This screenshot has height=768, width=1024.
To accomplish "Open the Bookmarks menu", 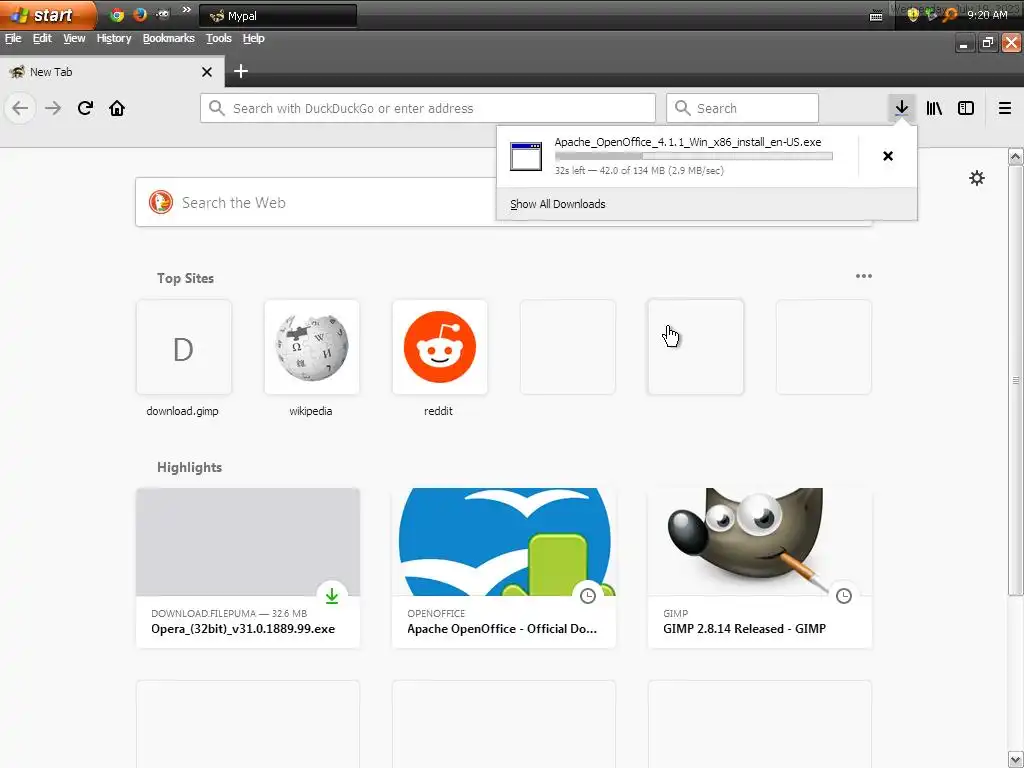I will pyautogui.click(x=168, y=39).
